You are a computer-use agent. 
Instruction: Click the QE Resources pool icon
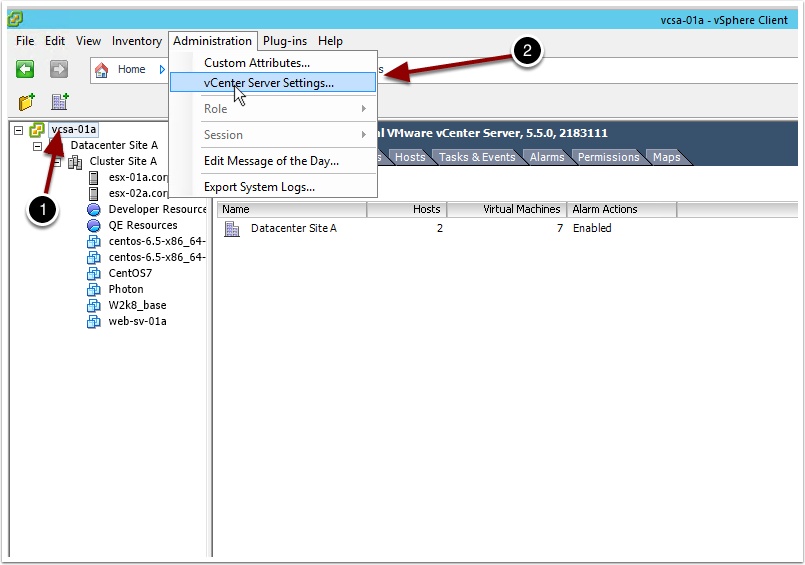(x=93, y=225)
